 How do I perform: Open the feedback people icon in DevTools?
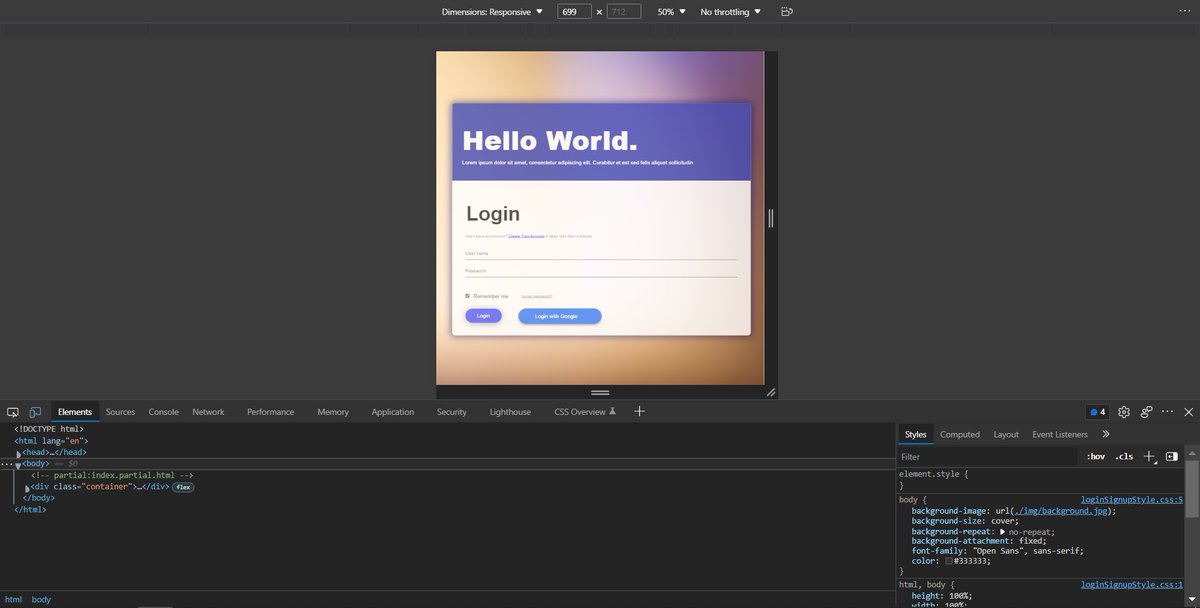[x=1147, y=412]
